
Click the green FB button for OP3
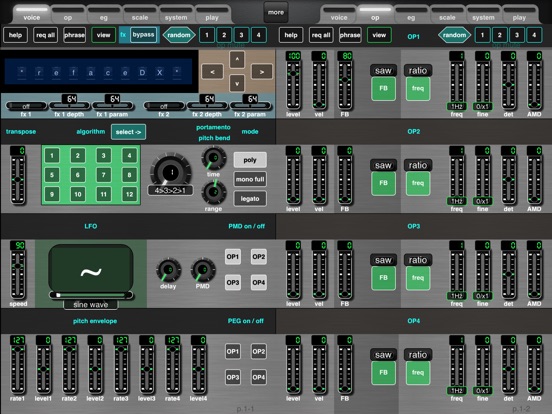pos(383,278)
